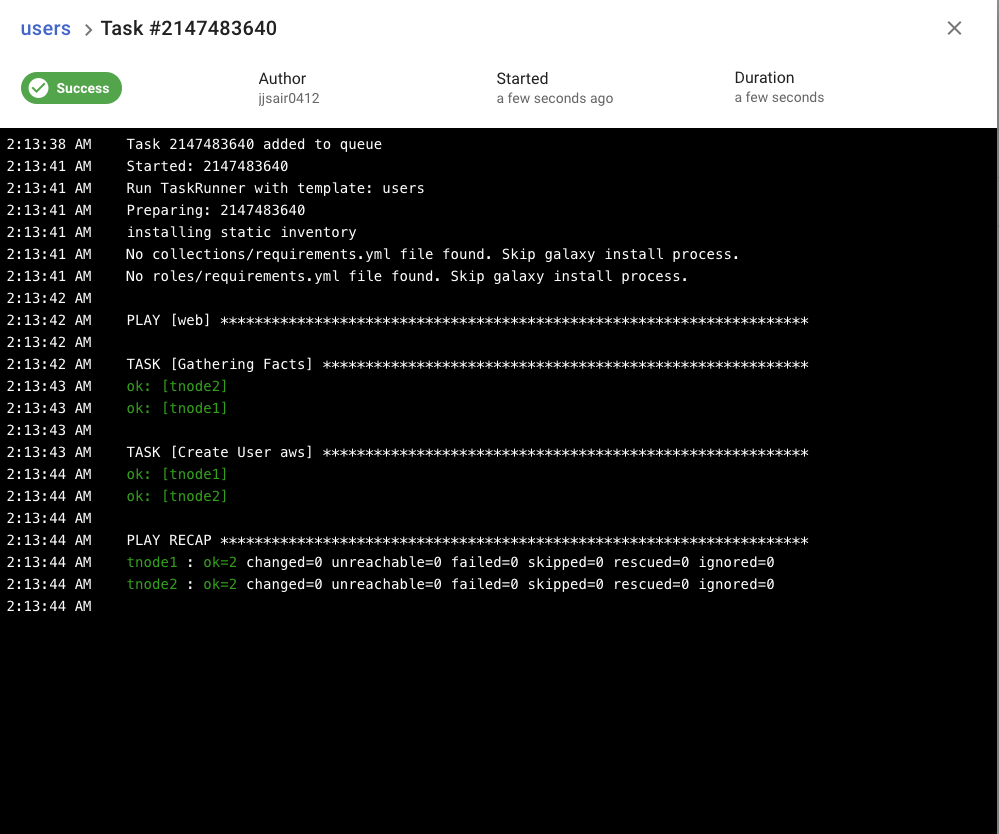
Task: Click the line 'Run TaskRunner with template: users'
Action: pos(275,188)
